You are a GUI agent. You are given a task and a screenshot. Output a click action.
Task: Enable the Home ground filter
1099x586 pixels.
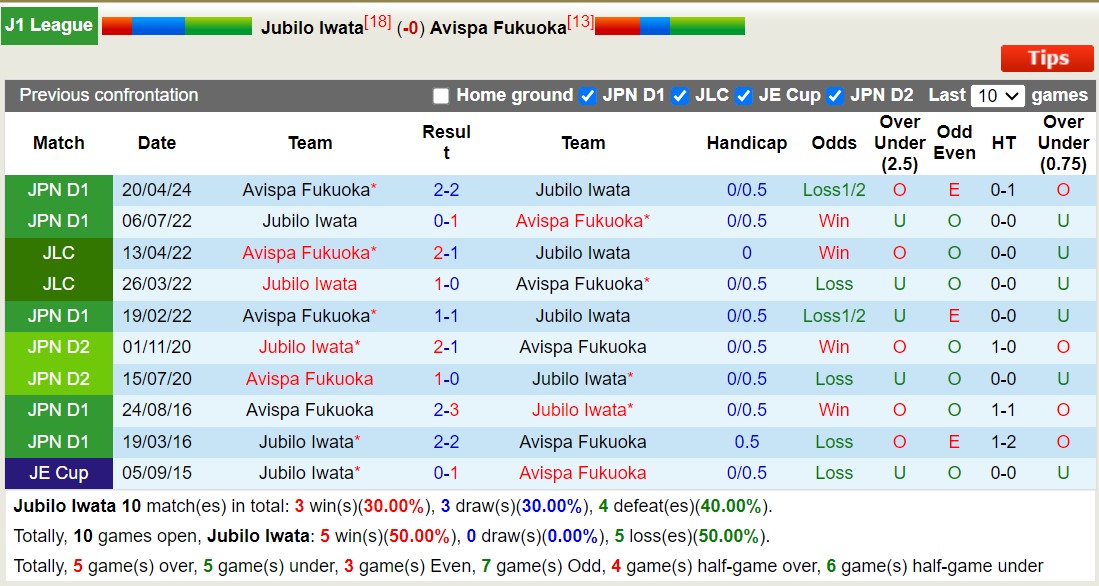[440, 96]
